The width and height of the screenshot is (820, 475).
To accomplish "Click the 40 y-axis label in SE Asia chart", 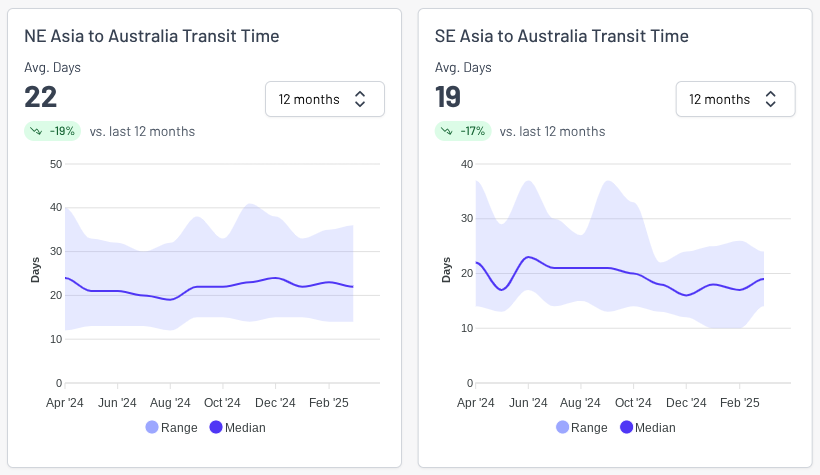I will point(466,164).
